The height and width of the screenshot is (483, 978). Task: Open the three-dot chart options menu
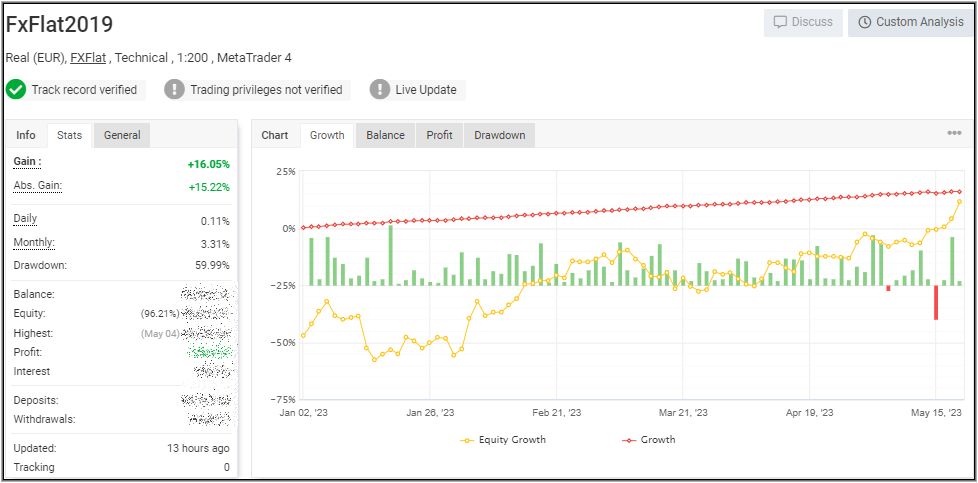pos(954,134)
